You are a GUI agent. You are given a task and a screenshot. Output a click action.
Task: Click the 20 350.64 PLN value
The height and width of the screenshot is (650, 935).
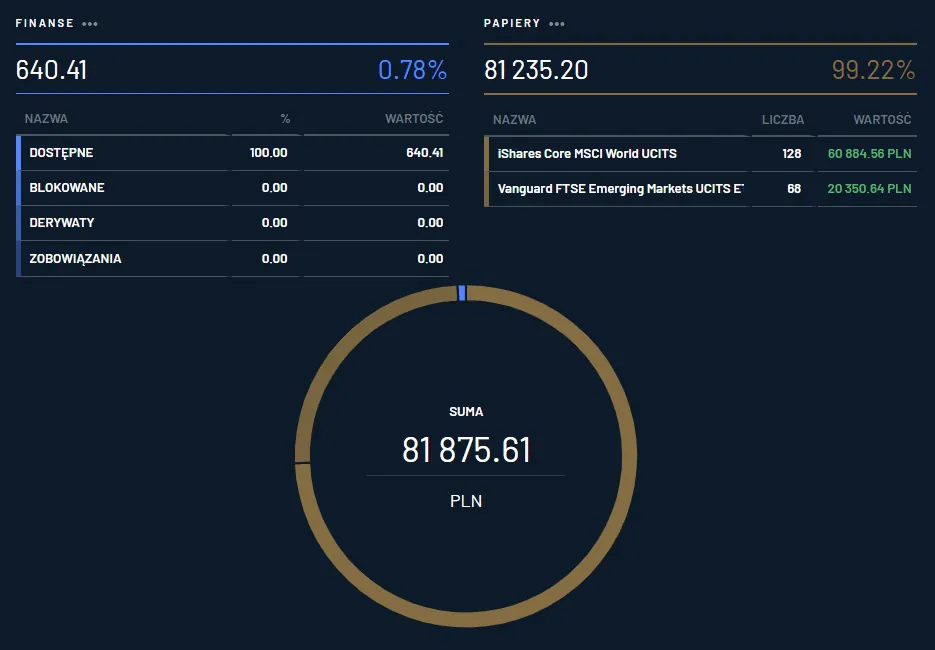click(869, 188)
